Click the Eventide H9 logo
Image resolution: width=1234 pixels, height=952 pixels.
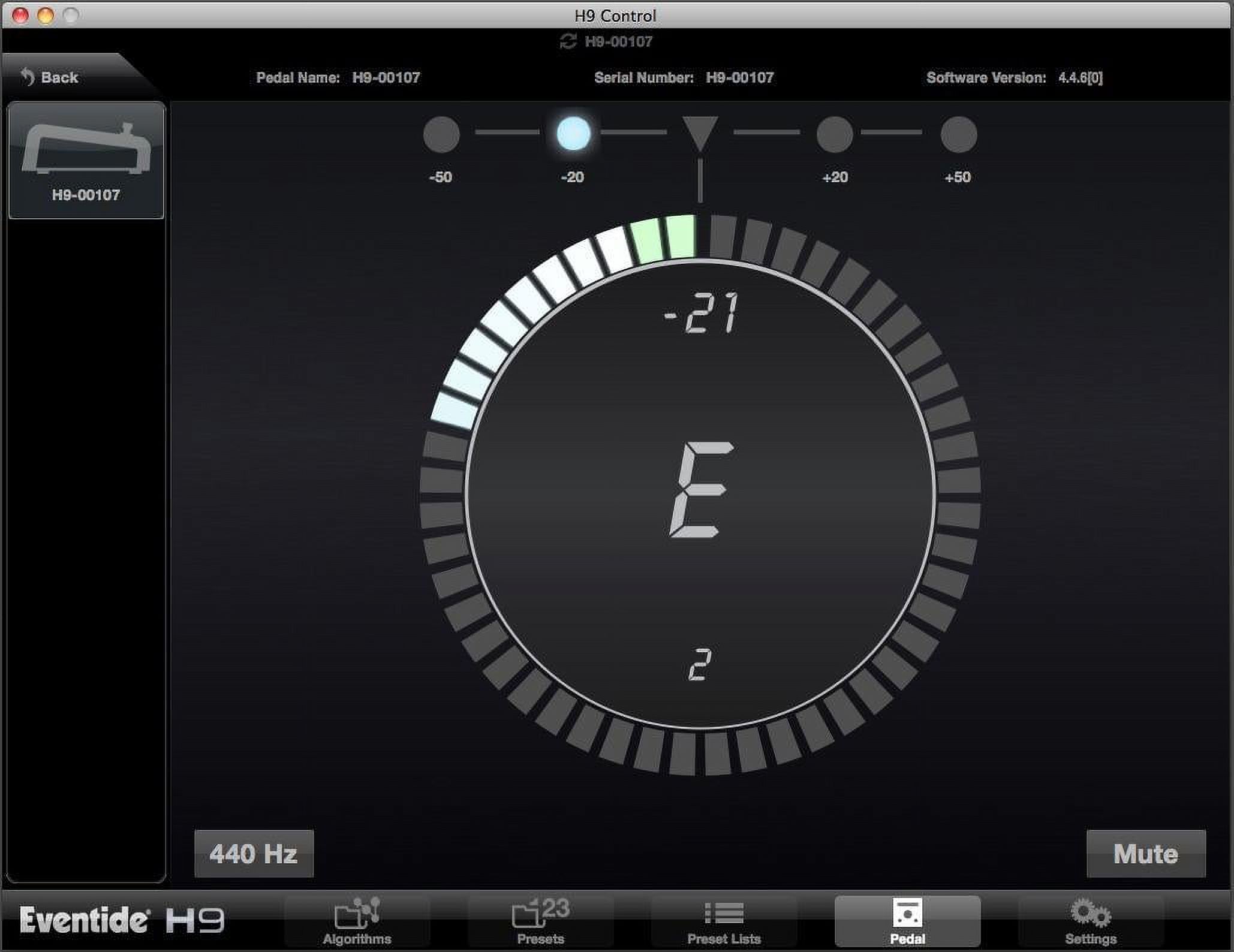coord(122,920)
